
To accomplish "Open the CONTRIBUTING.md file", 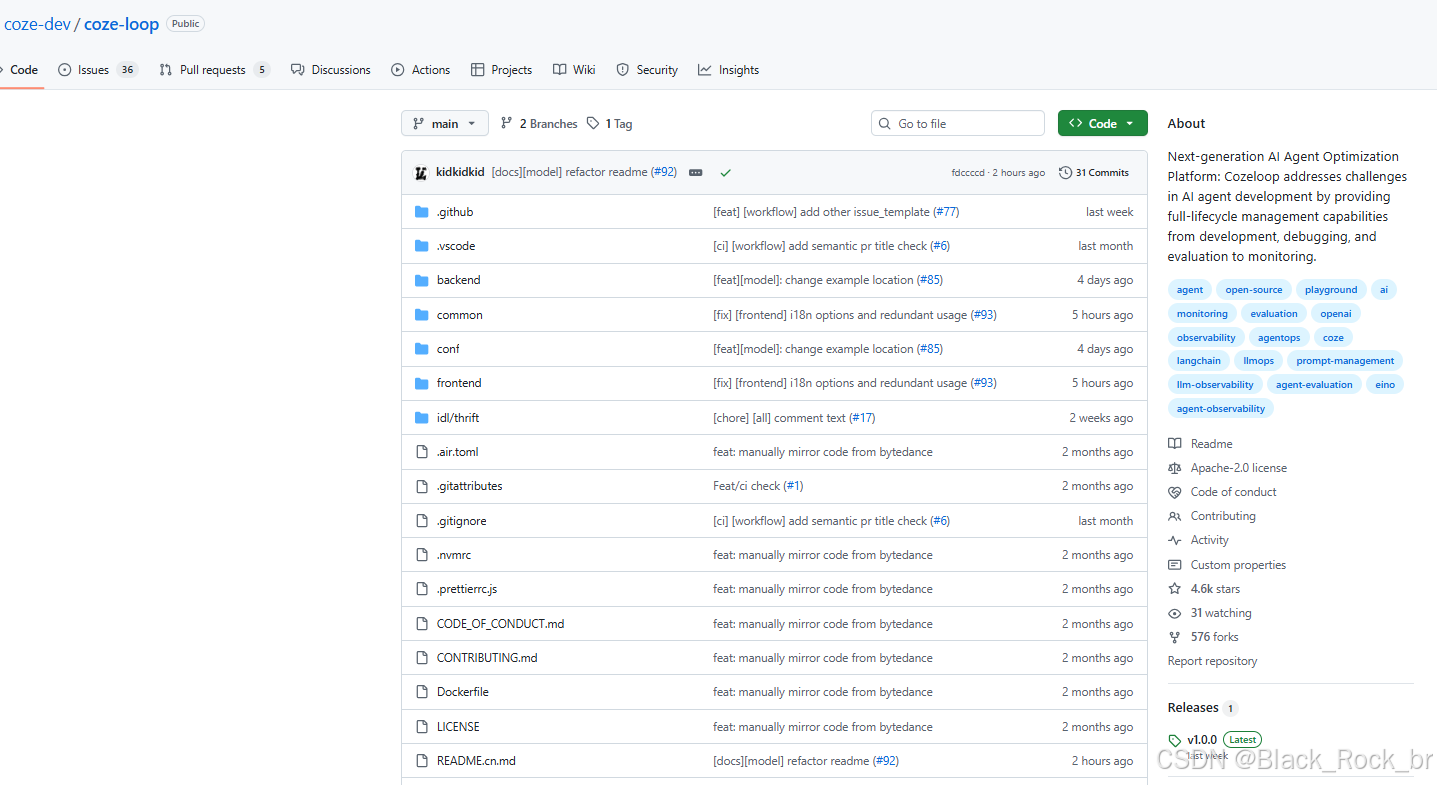I will tap(487, 658).
